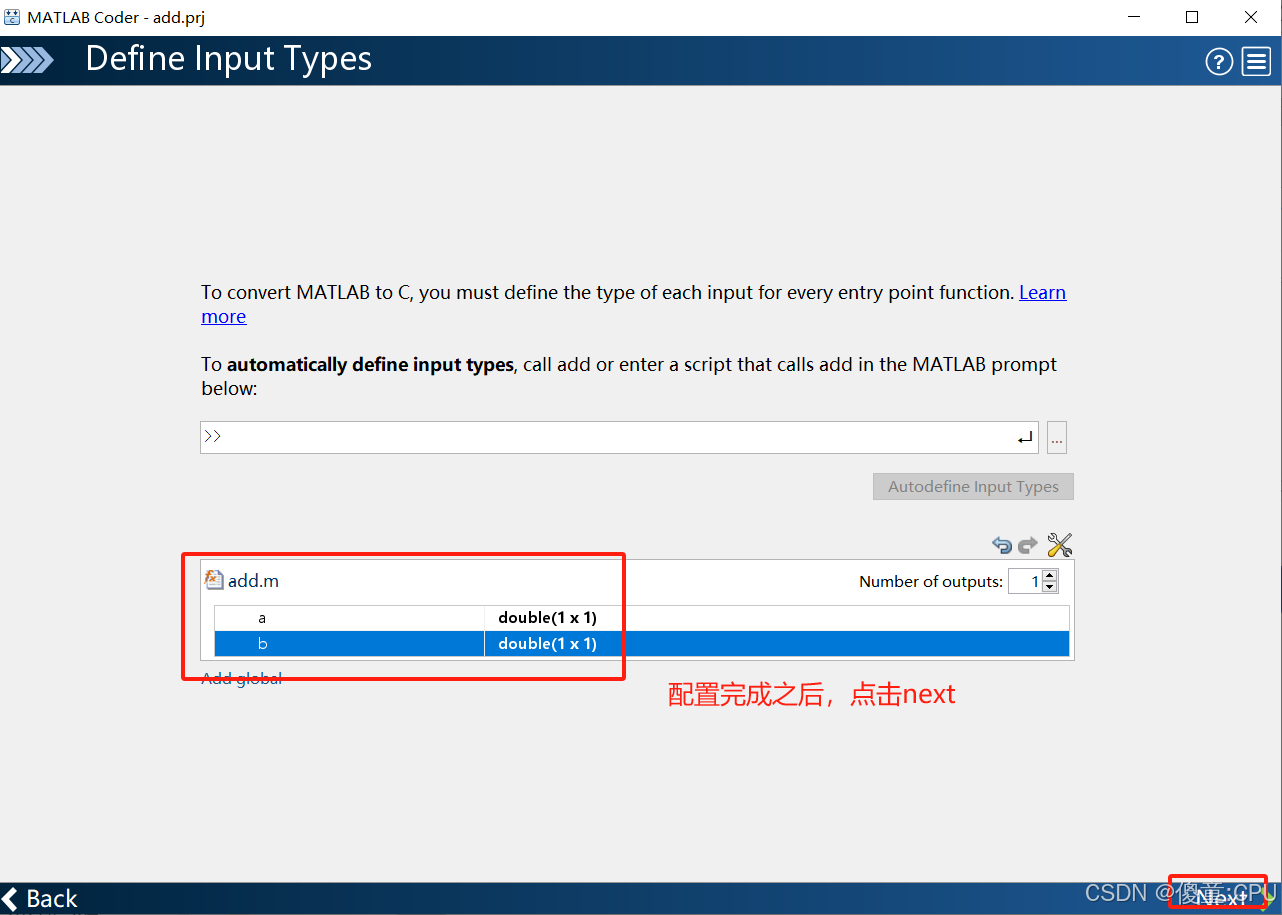Undo last input type change
The width and height of the screenshot is (1282, 915).
coord(1002,545)
